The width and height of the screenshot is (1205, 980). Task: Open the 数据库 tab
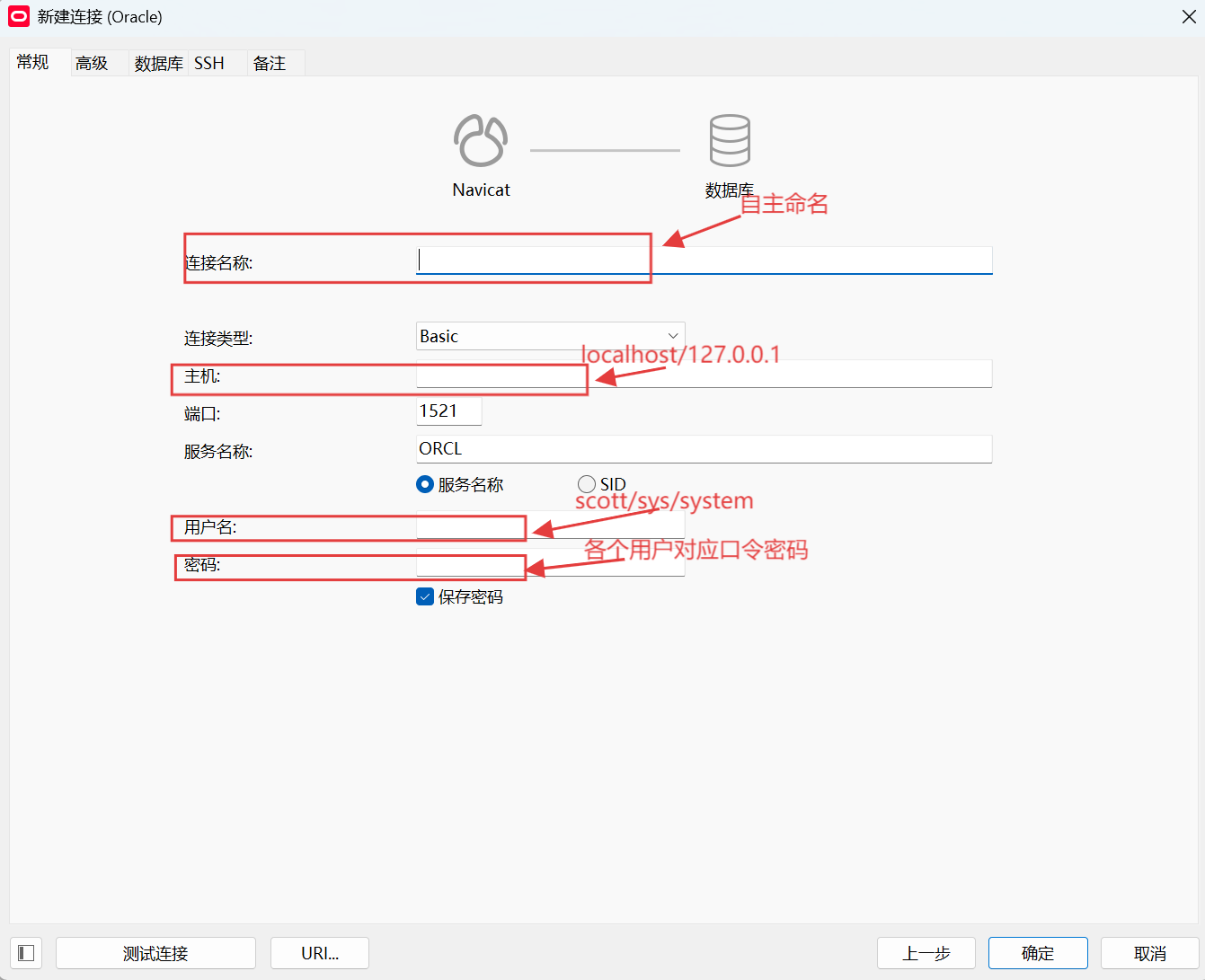(x=158, y=63)
